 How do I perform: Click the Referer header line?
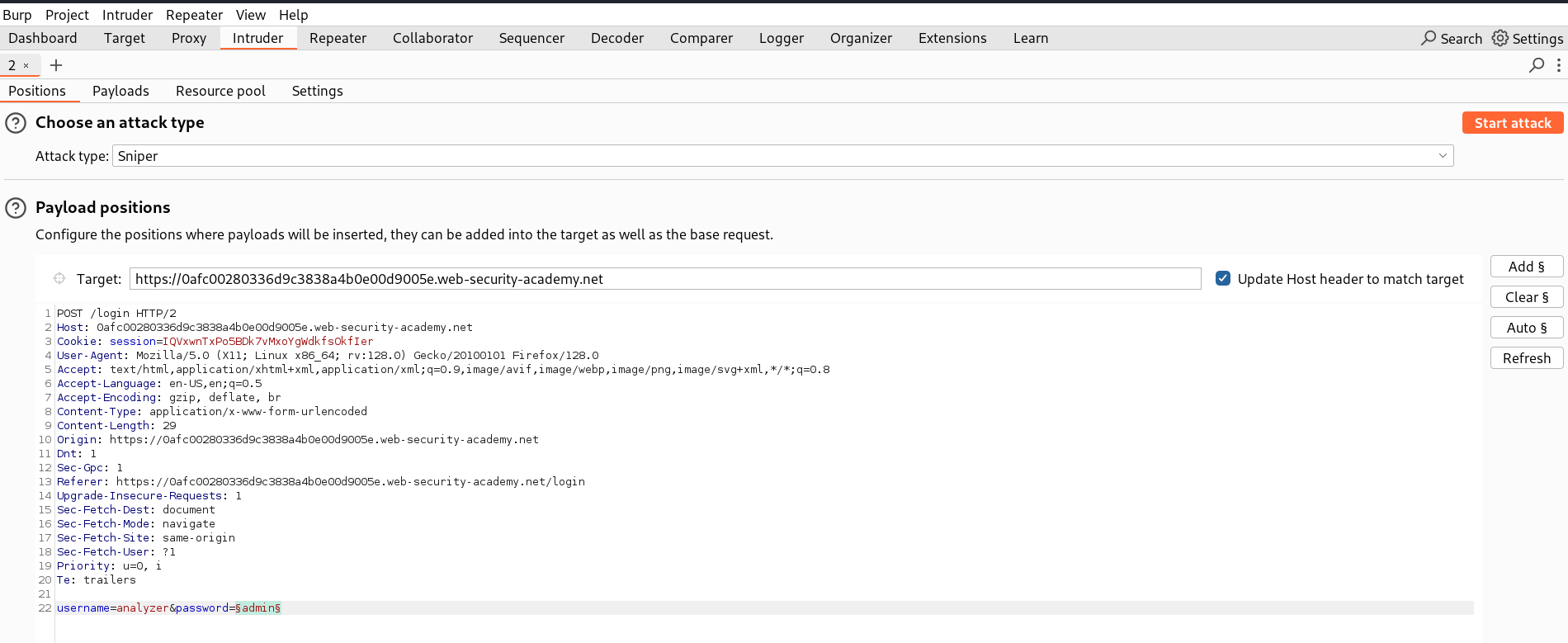click(321, 482)
